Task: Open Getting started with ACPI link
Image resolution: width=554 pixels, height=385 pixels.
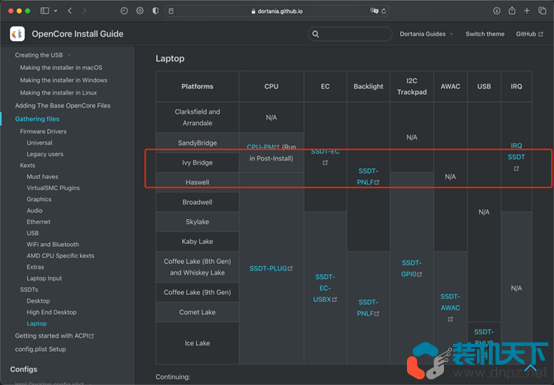Action: 54,336
